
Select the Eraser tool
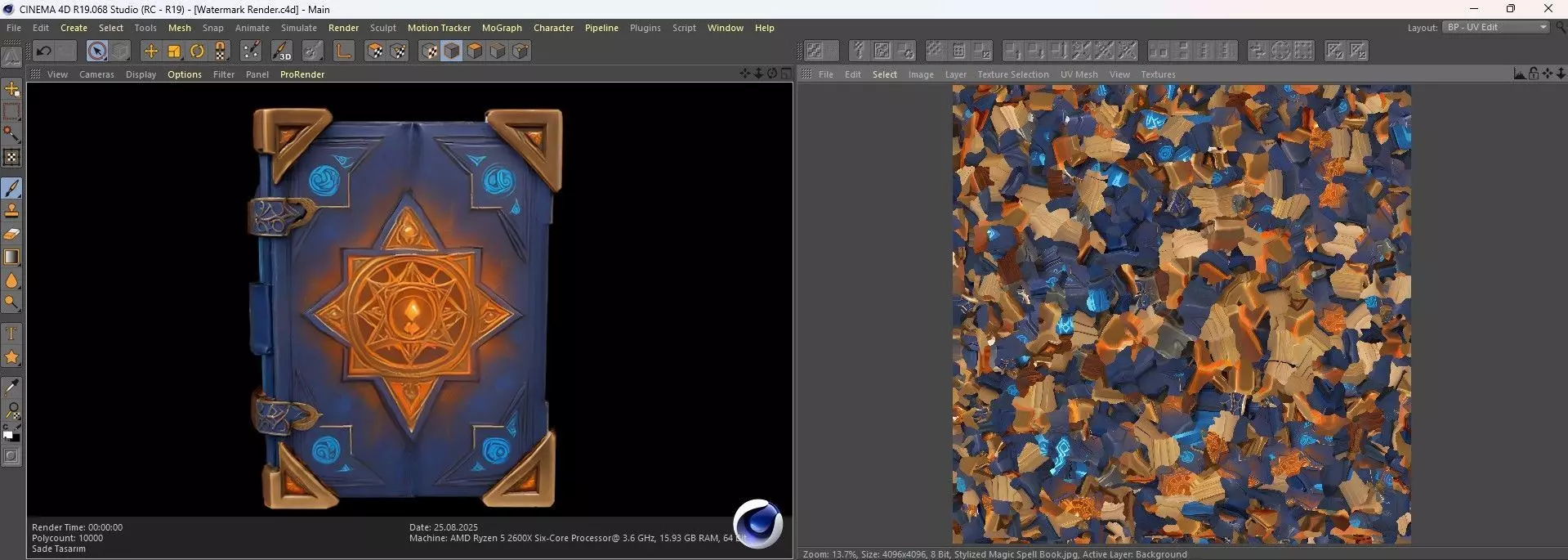(11, 234)
